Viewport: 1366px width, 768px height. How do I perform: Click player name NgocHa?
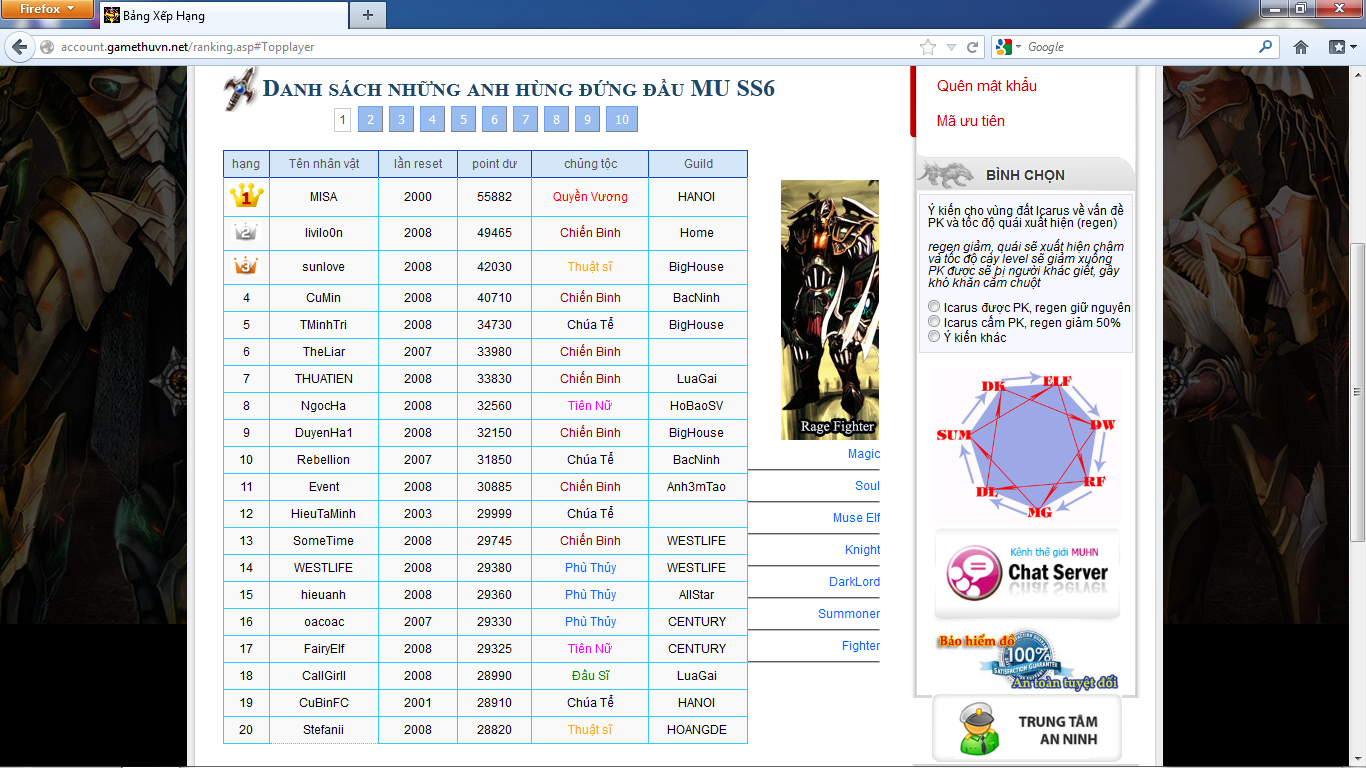point(324,406)
